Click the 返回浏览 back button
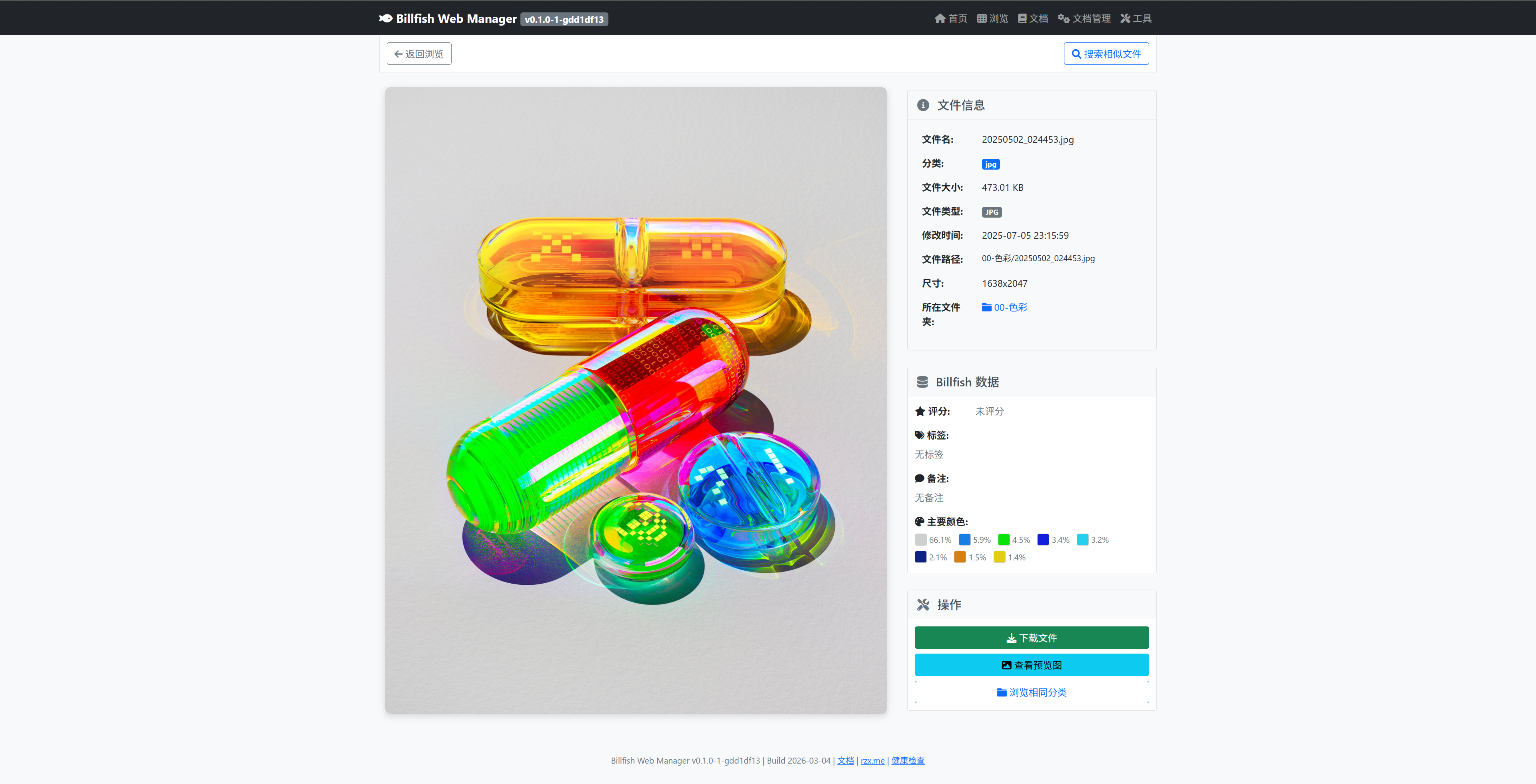The width and height of the screenshot is (1536, 784). coord(418,54)
